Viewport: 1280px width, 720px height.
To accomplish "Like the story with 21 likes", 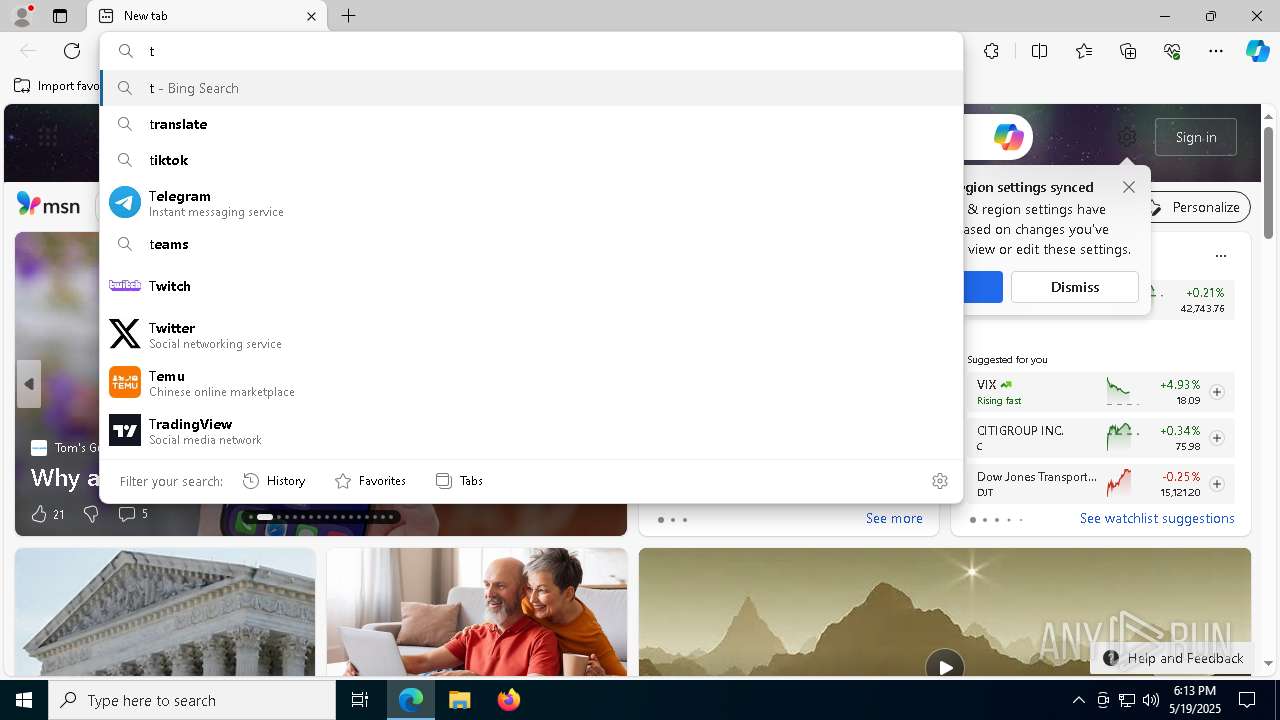I will (47, 514).
